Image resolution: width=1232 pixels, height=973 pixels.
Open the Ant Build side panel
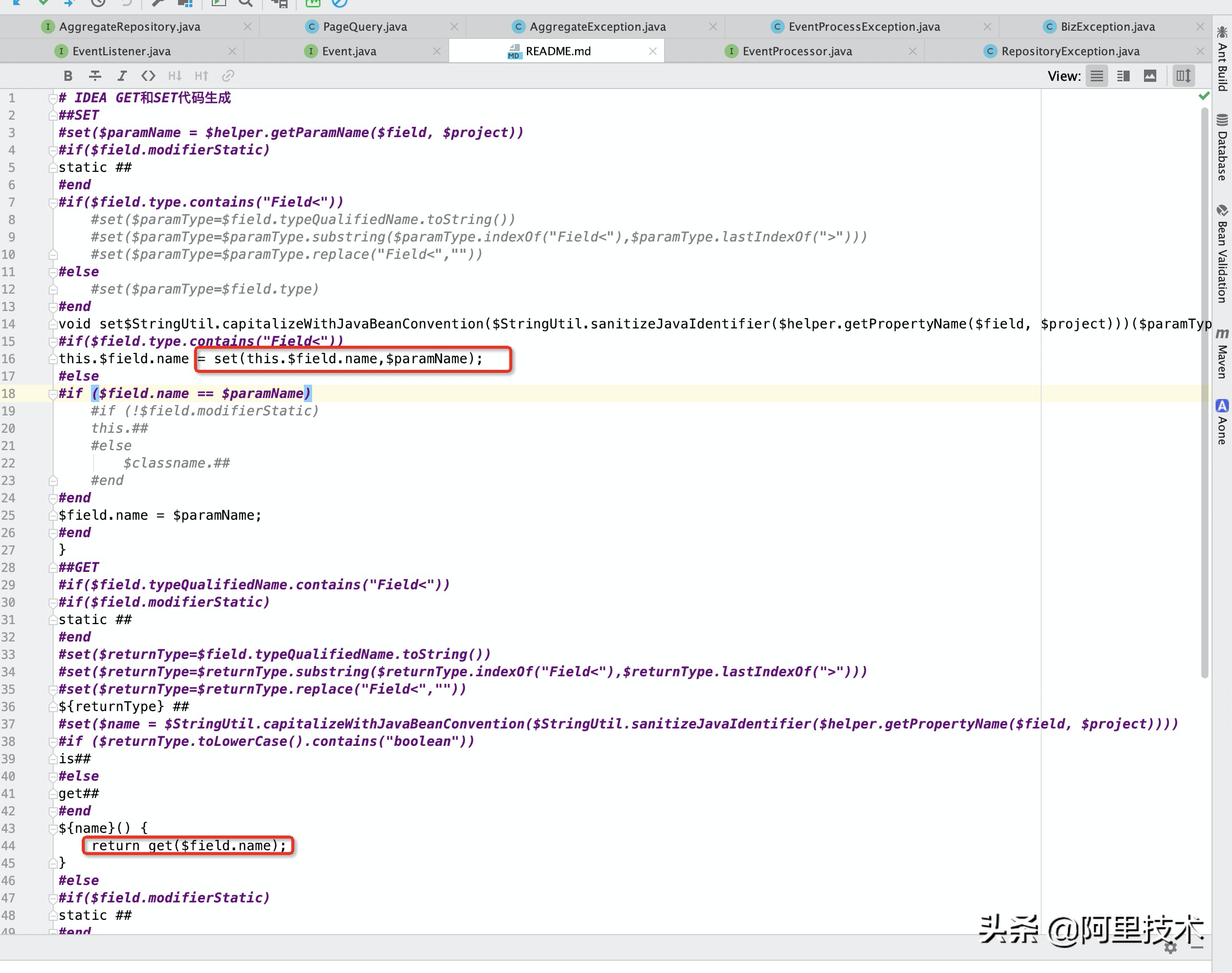click(1222, 59)
